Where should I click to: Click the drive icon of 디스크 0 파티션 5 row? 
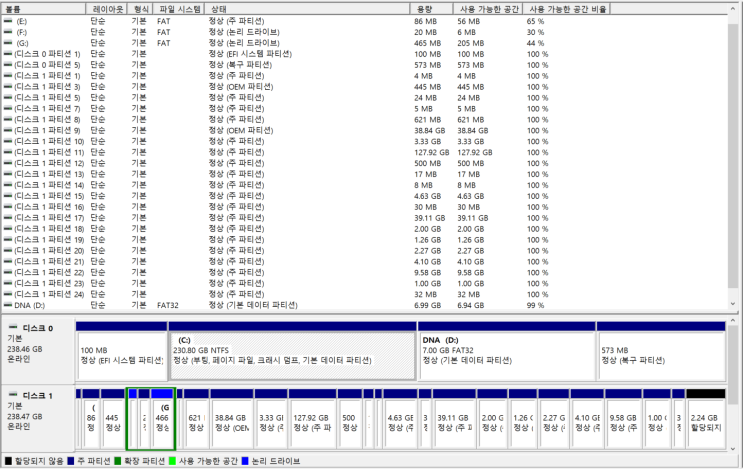8,64
